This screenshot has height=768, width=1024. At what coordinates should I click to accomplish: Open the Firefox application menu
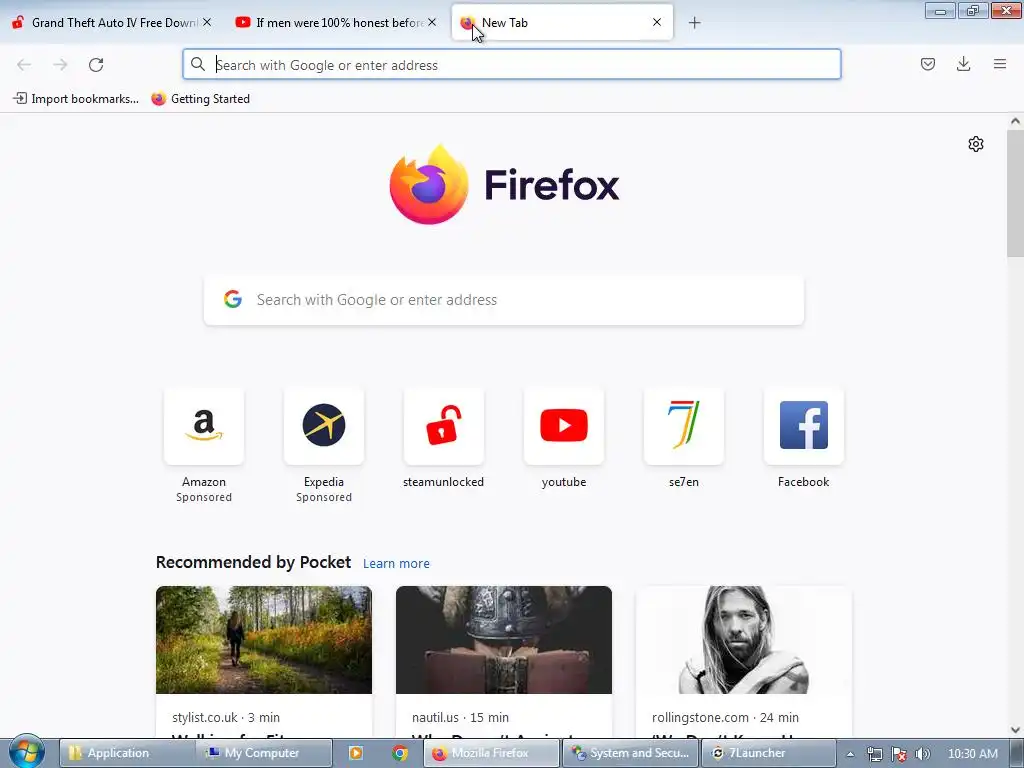[x=1000, y=64]
